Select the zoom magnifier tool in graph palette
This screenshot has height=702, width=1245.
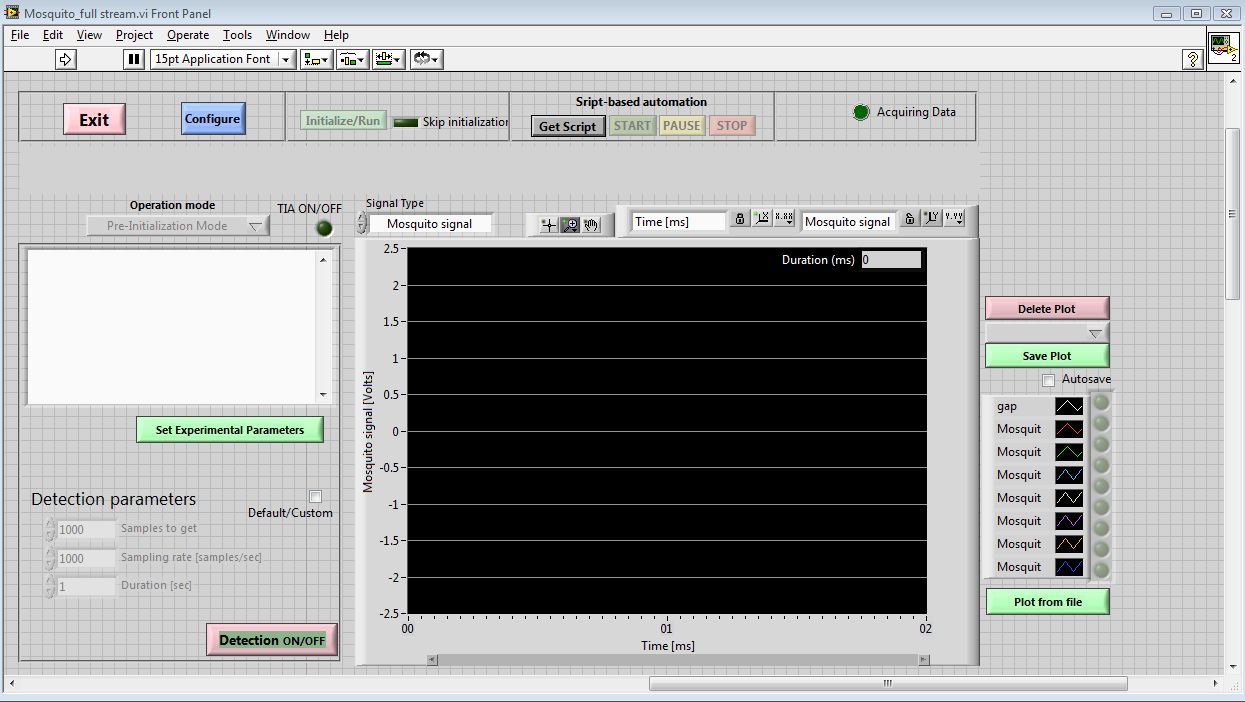click(570, 225)
